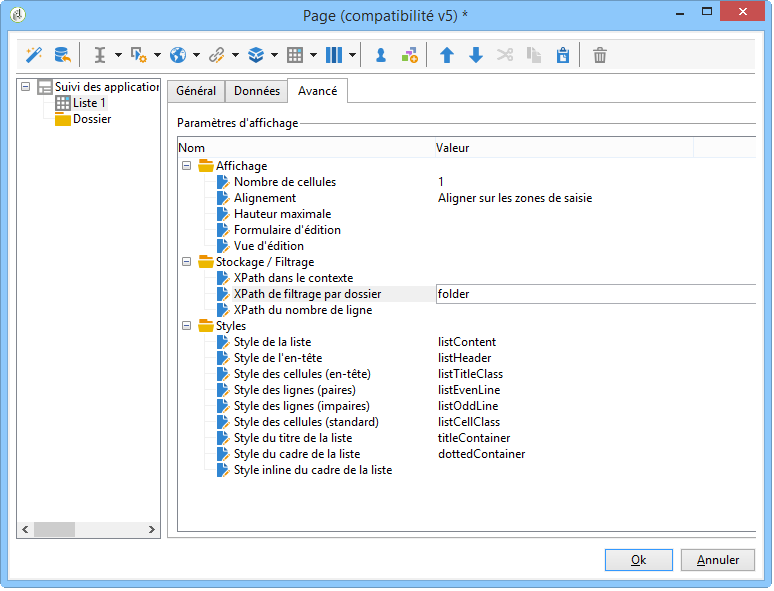
Task: Move element up with blue arrow
Action: pyautogui.click(x=447, y=55)
